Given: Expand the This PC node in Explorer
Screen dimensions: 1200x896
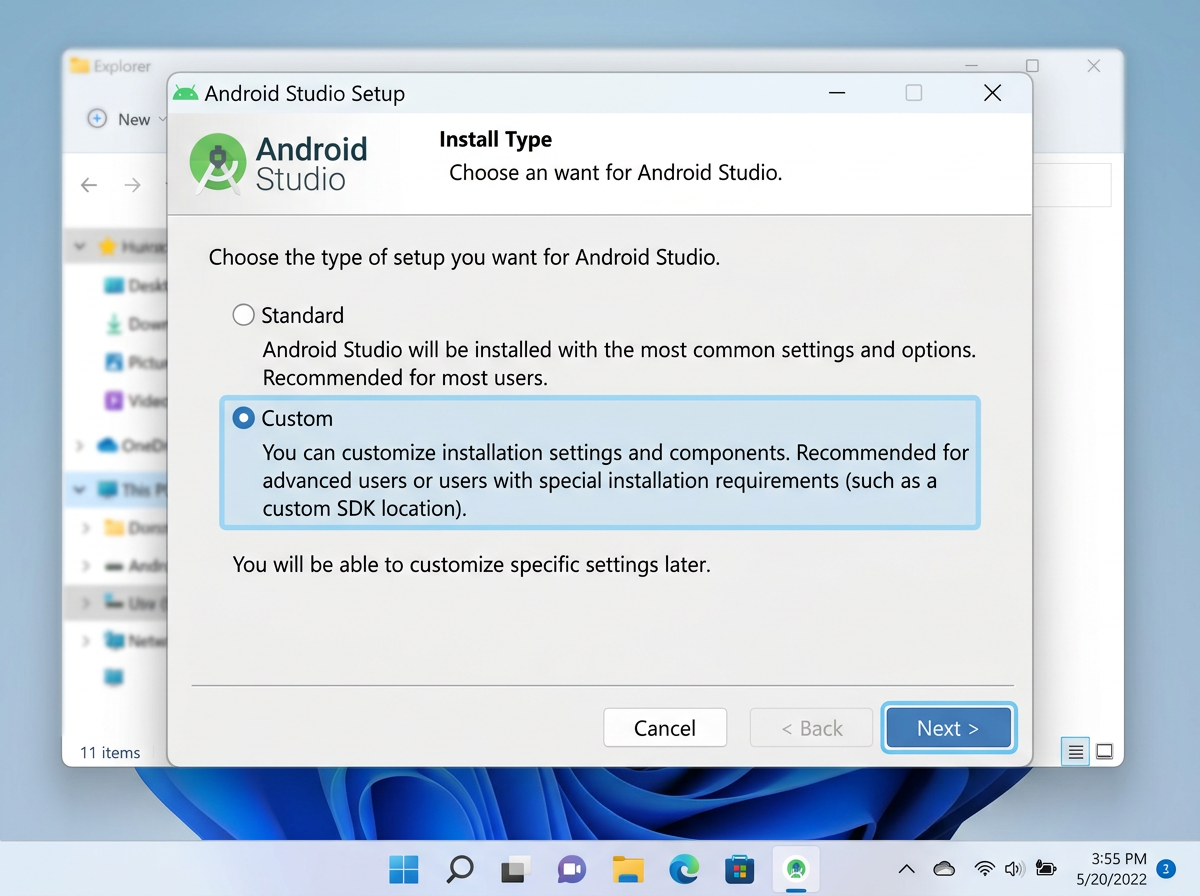Looking at the screenshot, I should (x=80, y=490).
